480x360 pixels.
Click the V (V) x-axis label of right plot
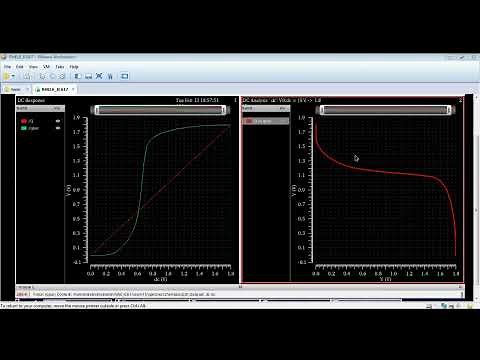[385, 279]
